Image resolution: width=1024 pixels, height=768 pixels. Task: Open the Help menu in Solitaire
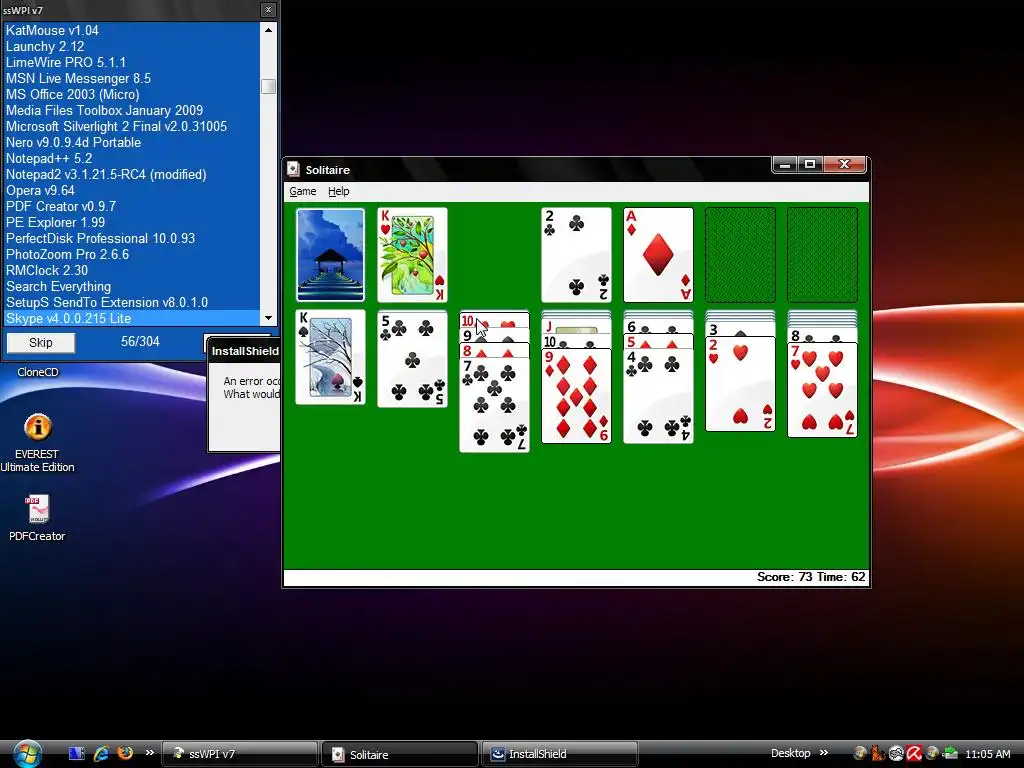(x=338, y=191)
